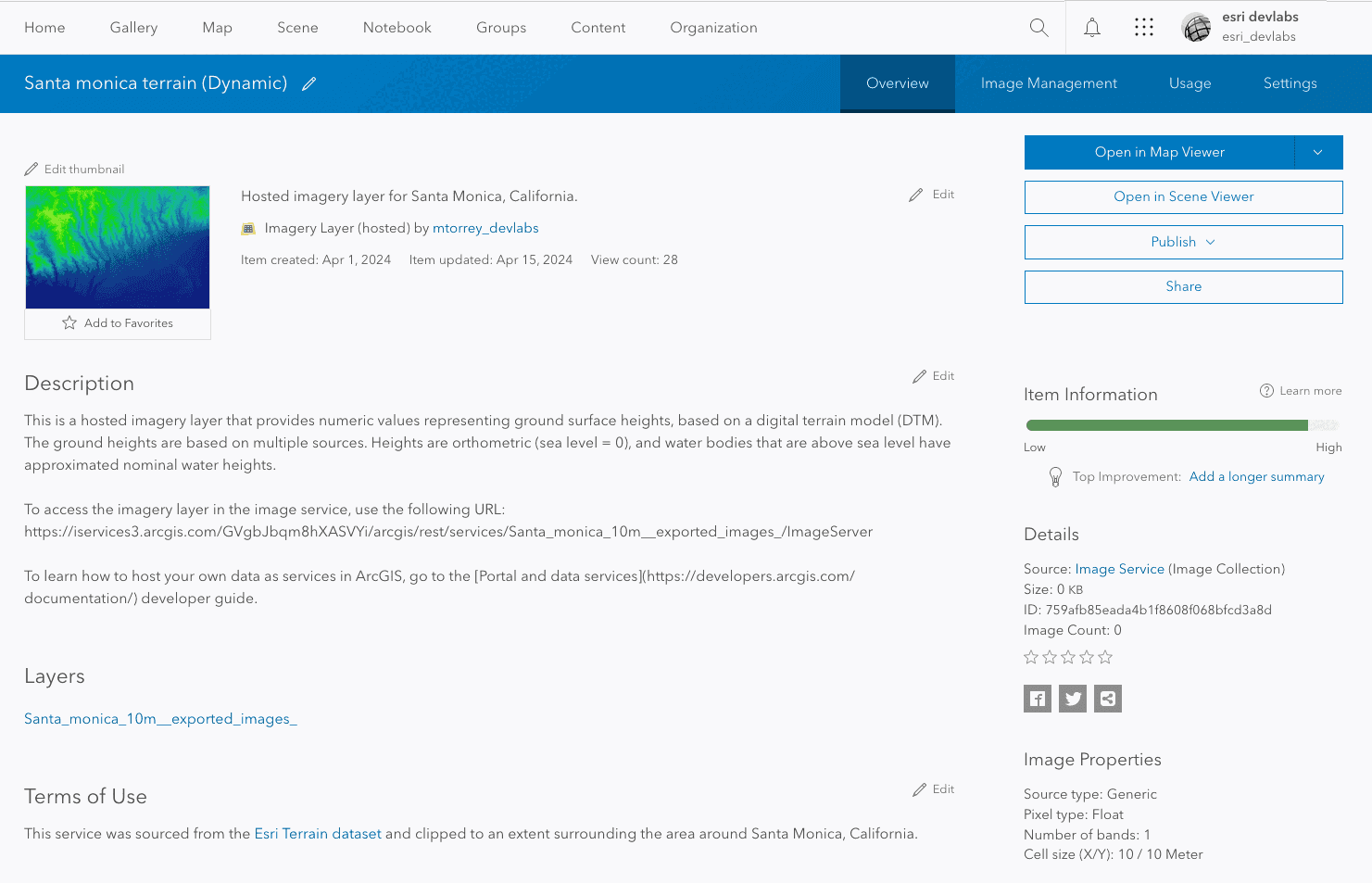Click Open in Scene Viewer

click(x=1183, y=196)
